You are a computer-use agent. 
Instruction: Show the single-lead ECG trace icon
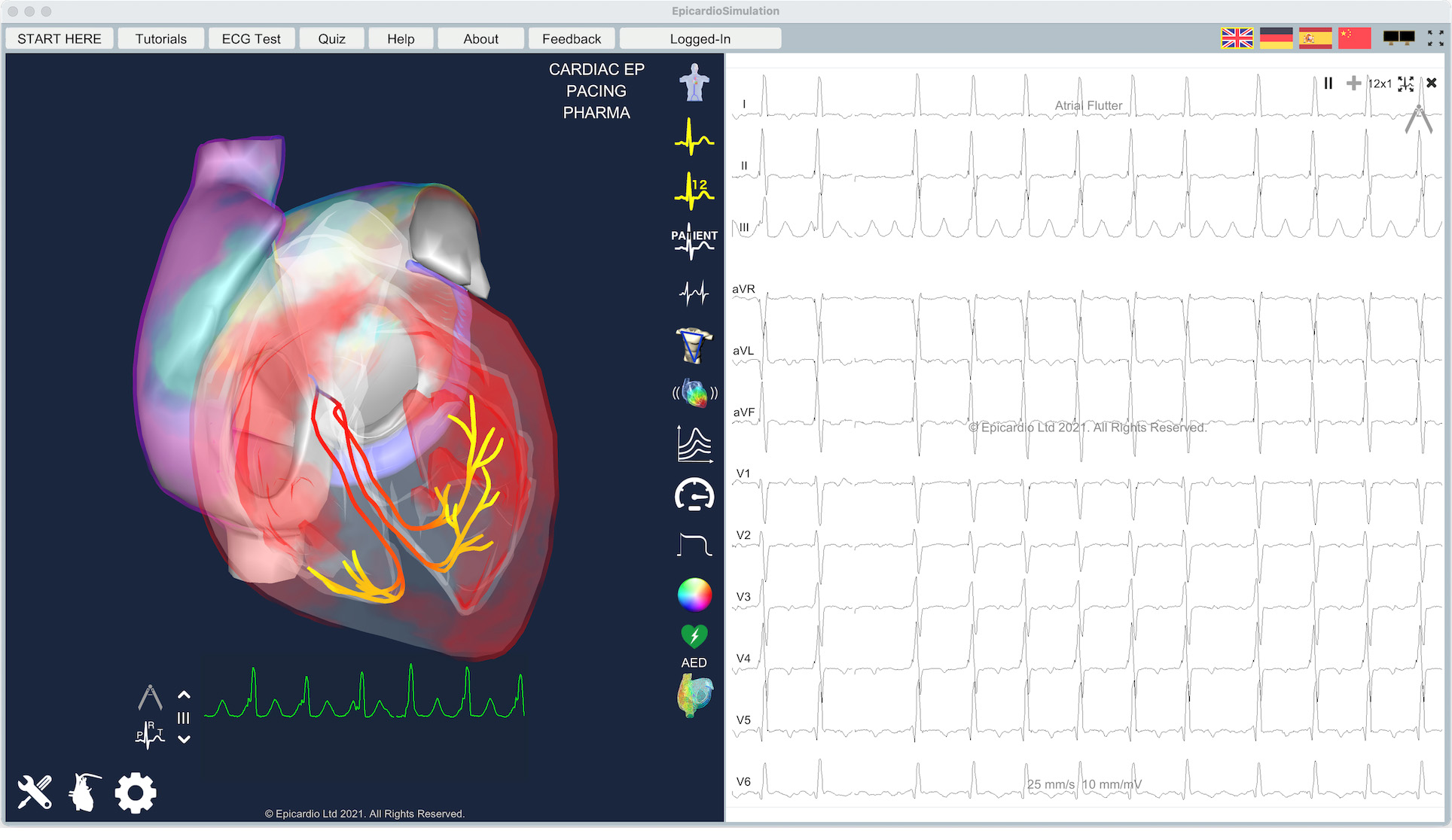[694, 138]
